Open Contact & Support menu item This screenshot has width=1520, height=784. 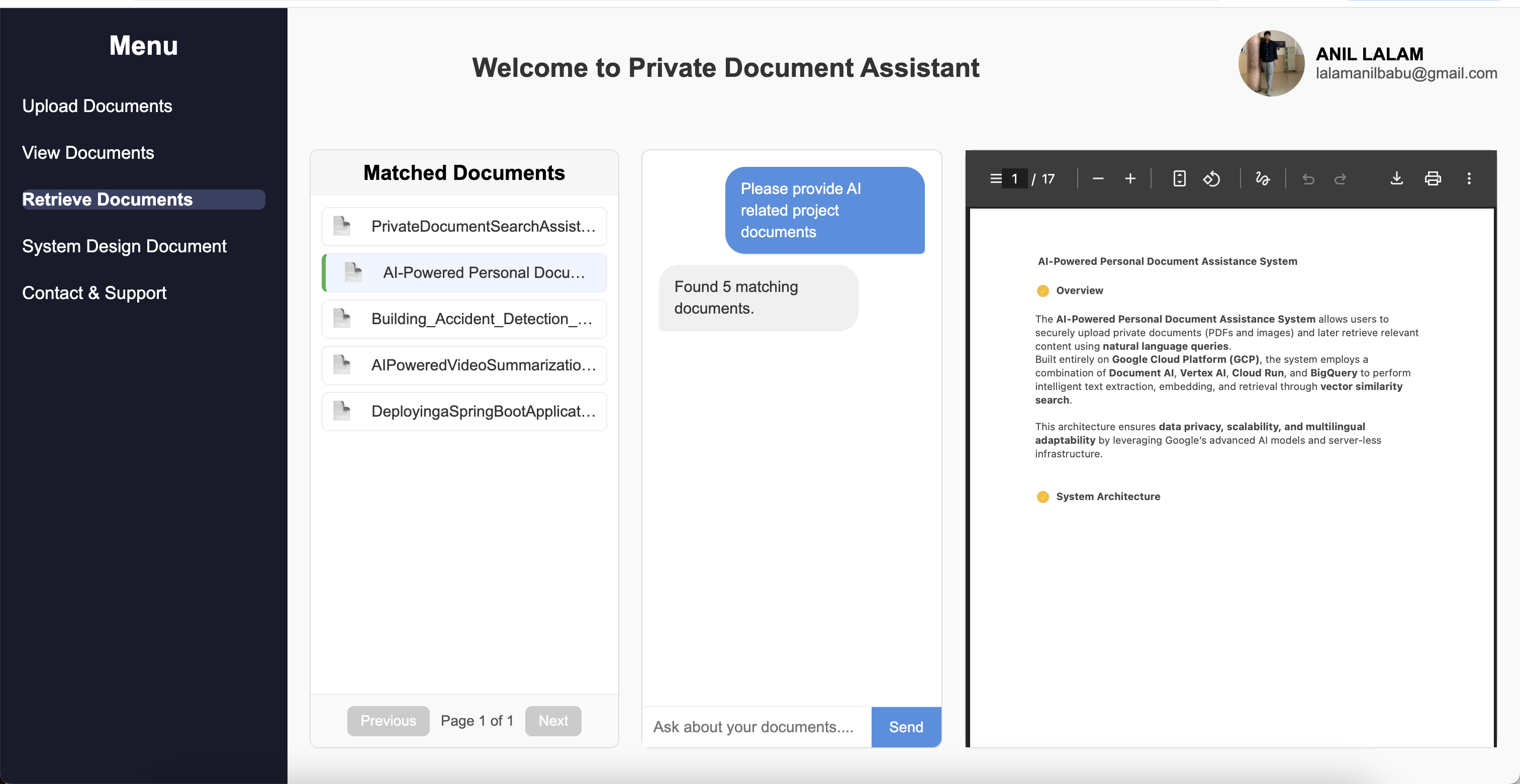94,292
